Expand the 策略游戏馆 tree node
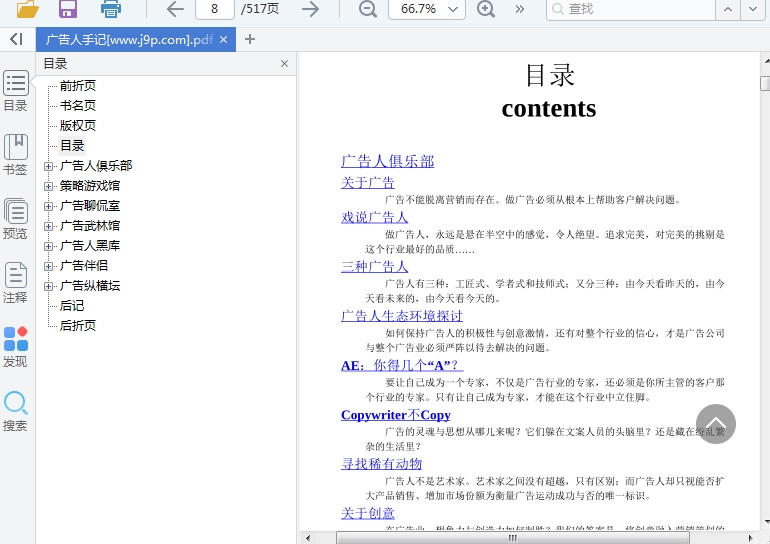 tap(49, 186)
